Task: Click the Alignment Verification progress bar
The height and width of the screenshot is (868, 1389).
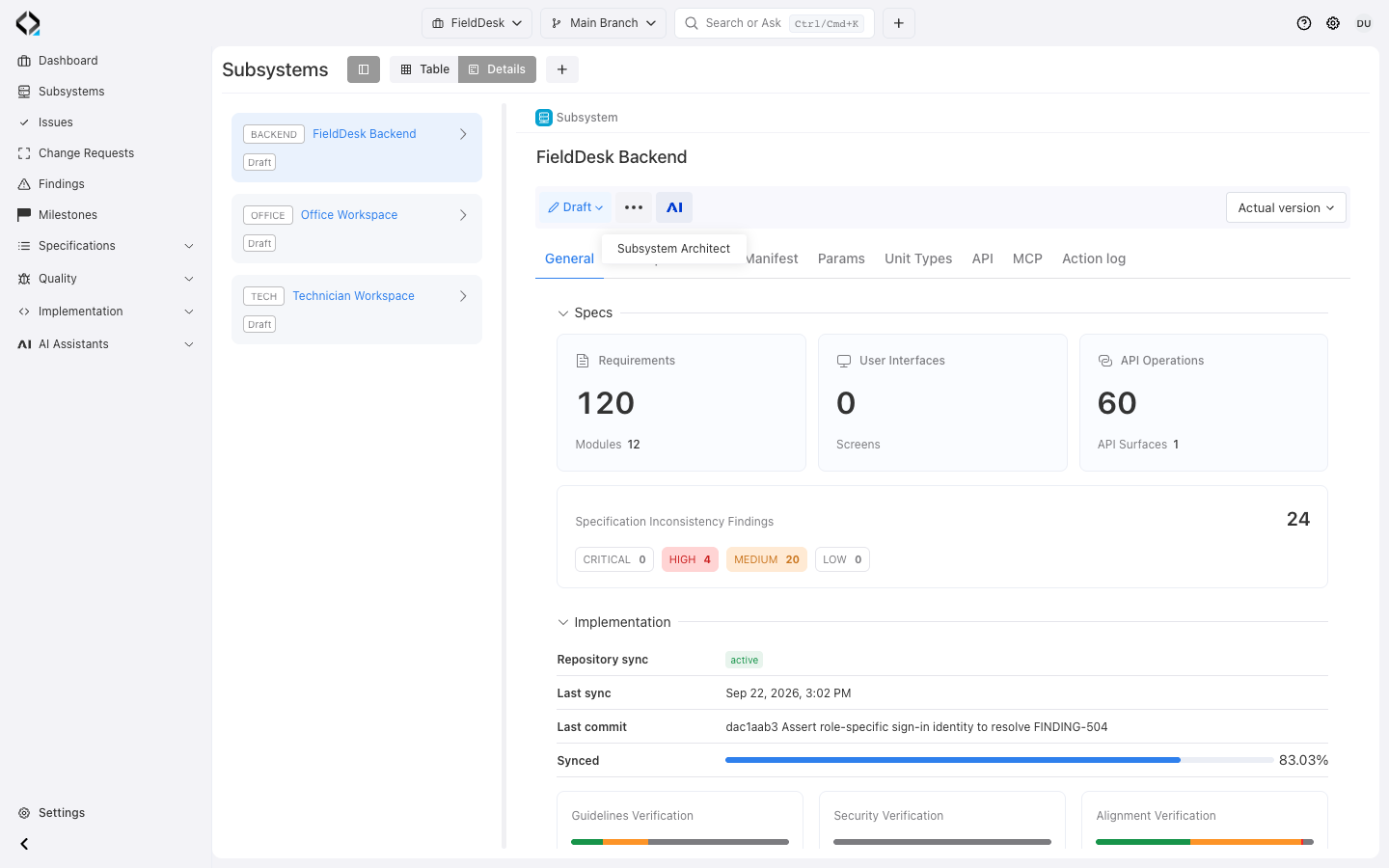Action: pyautogui.click(x=1205, y=842)
